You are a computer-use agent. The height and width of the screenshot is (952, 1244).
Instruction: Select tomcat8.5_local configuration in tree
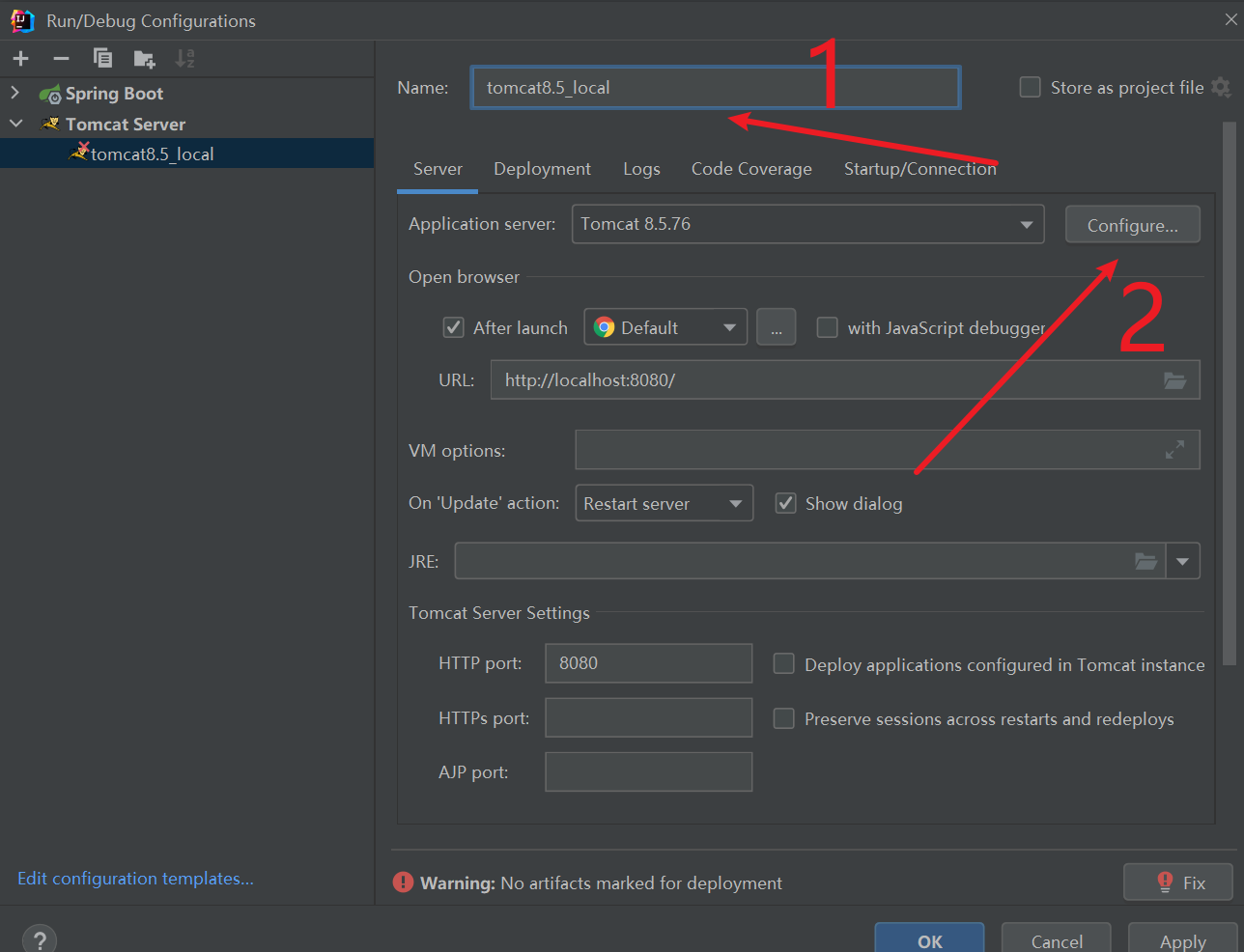[x=186, y=154]
